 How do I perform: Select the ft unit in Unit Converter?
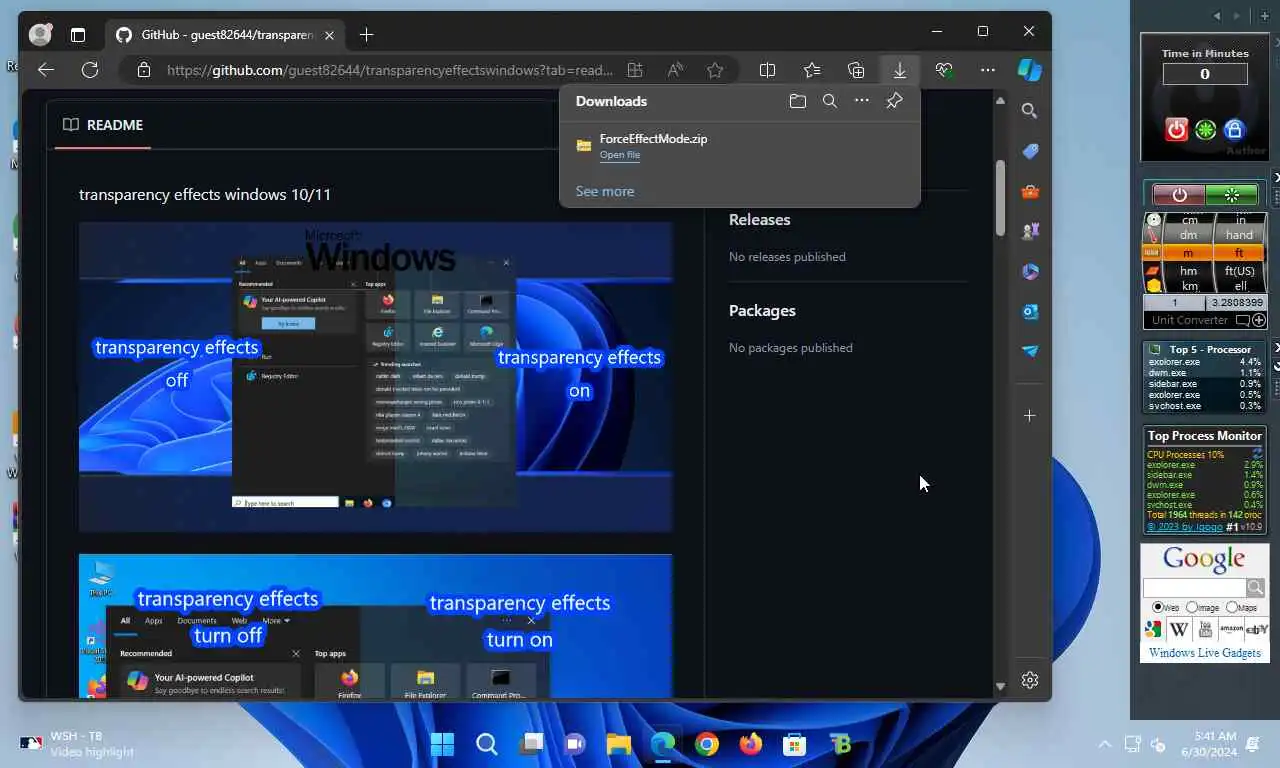[1239, 253]
